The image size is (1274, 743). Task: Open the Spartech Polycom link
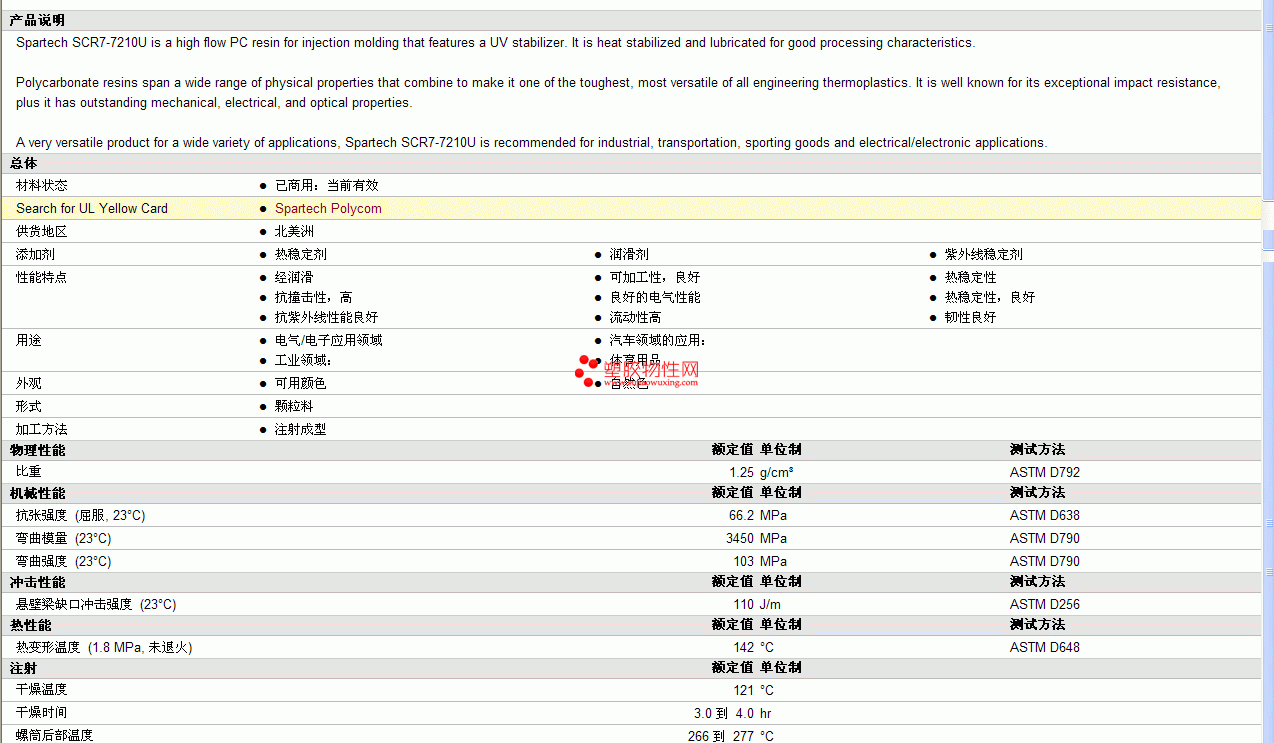pos(328,208)
